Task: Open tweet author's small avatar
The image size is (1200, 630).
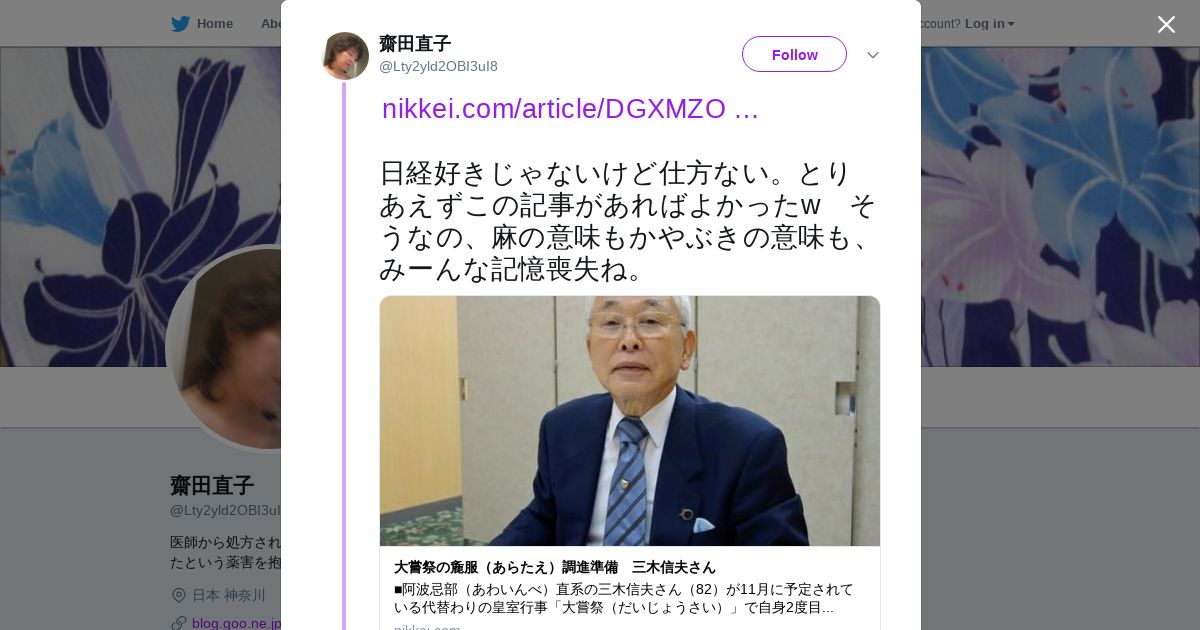Action: [x=345, y=55]
